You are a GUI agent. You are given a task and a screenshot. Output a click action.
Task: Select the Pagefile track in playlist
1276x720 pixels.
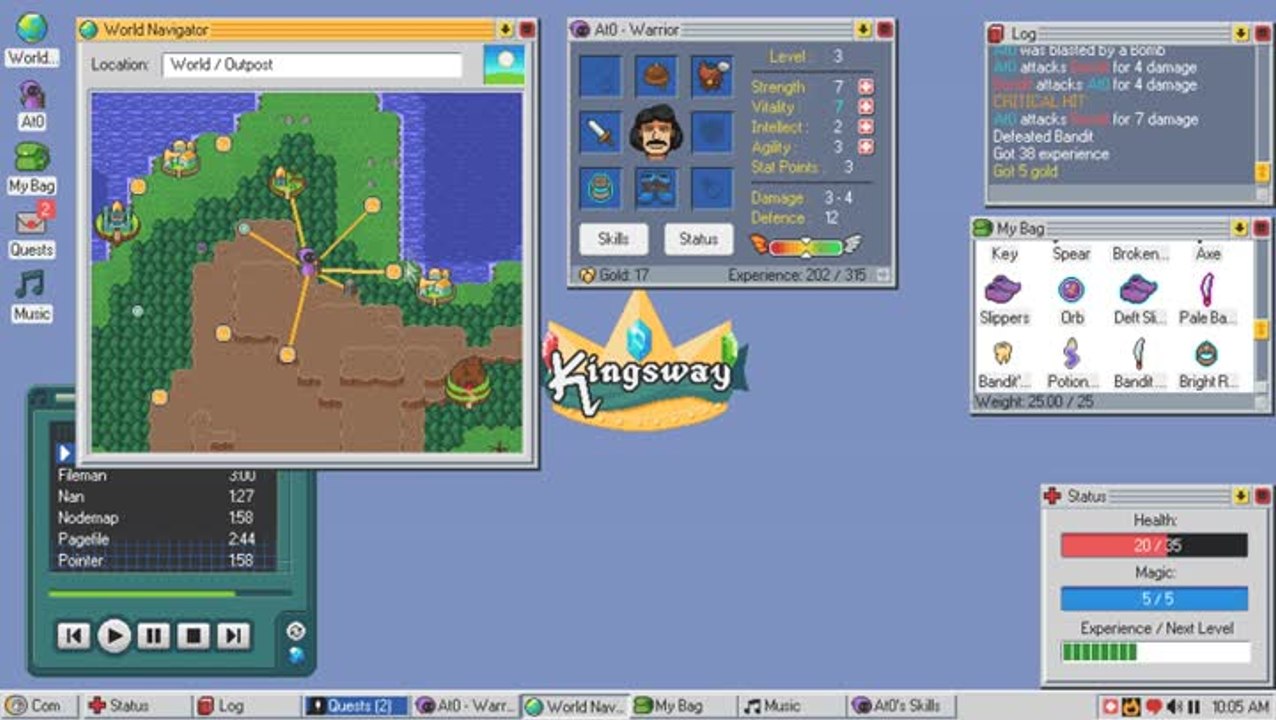(156, 539)
